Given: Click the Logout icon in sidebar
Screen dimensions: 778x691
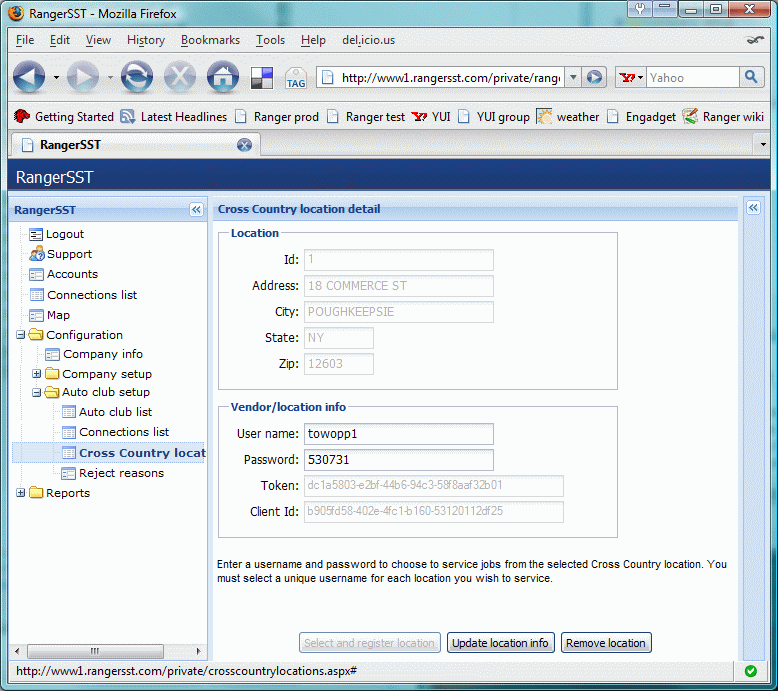Looking at the screenshot, I should tap(37, 234).
